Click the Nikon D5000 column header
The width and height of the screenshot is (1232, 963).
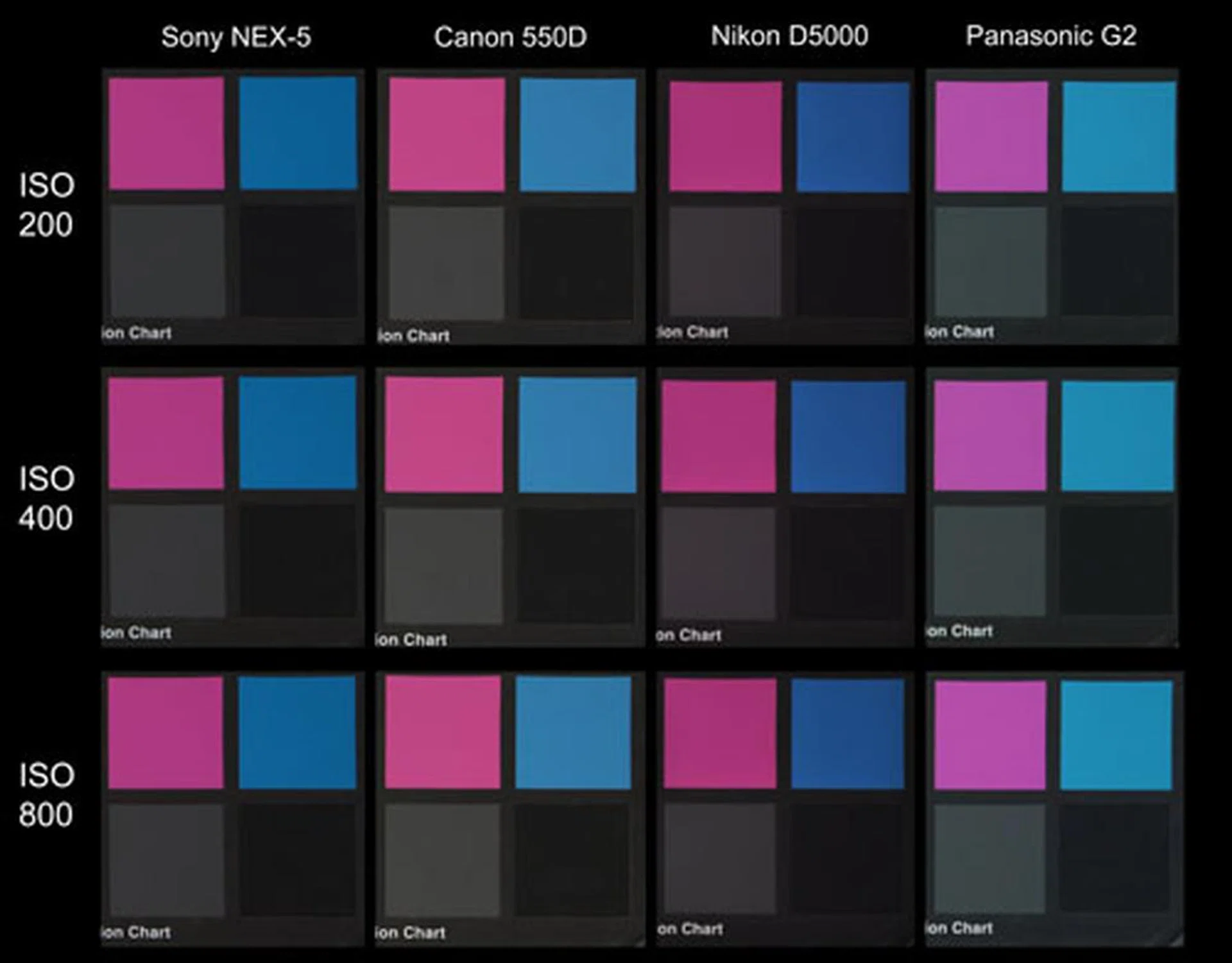(789, 36)
